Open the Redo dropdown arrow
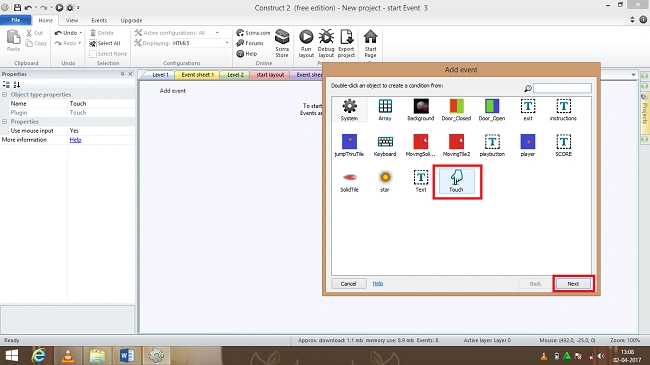650x365 pixels. pyautogui.click(x=80, y=43)
